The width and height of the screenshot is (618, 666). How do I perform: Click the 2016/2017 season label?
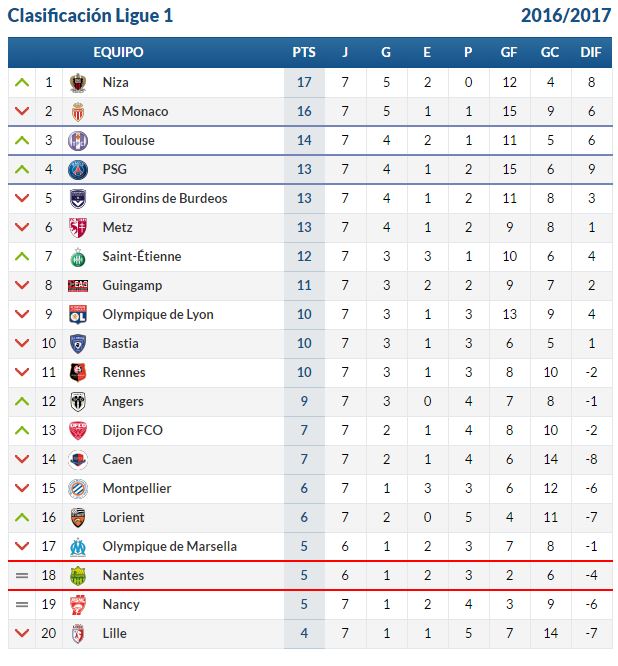(566, 16)
